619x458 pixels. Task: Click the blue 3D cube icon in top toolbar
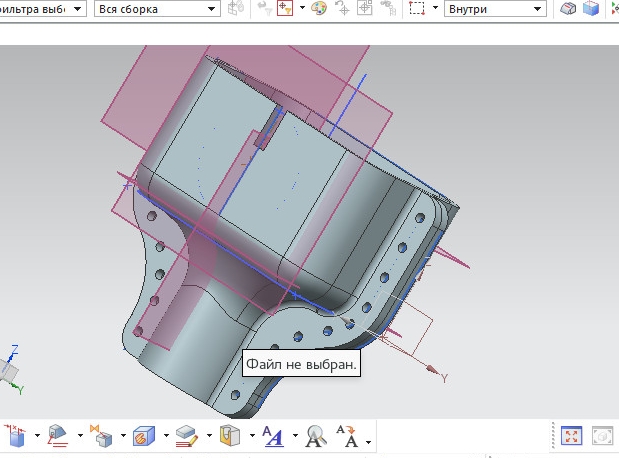pos(592,9)
